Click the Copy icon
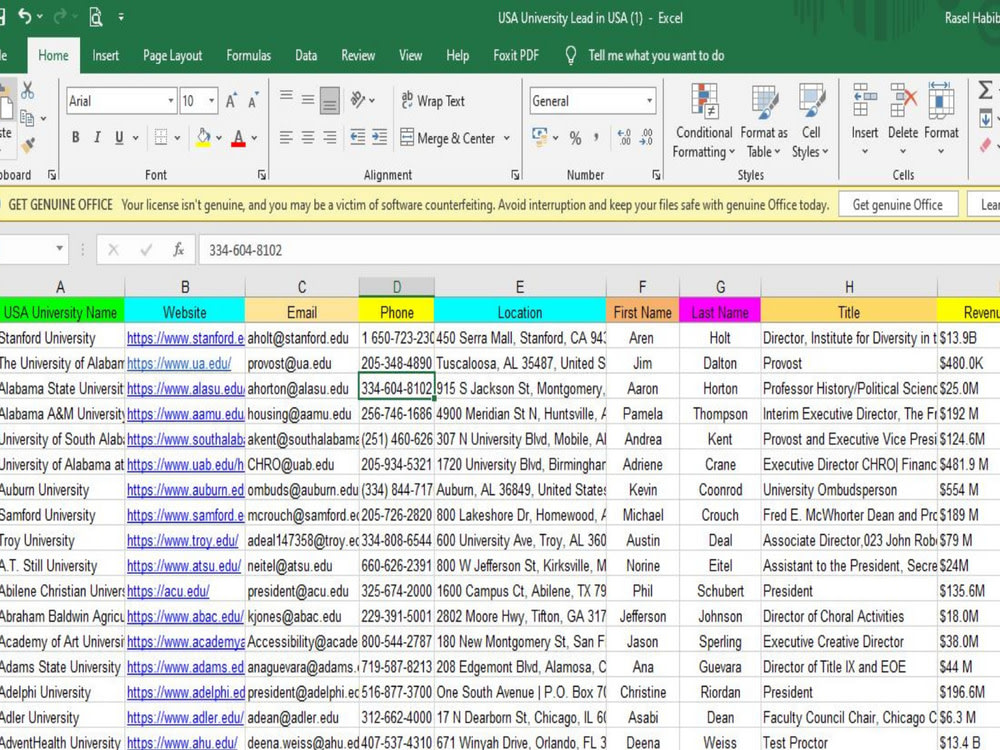This screenshot has width=1000, height=750. pyautogui.click(x=27, y=118)
